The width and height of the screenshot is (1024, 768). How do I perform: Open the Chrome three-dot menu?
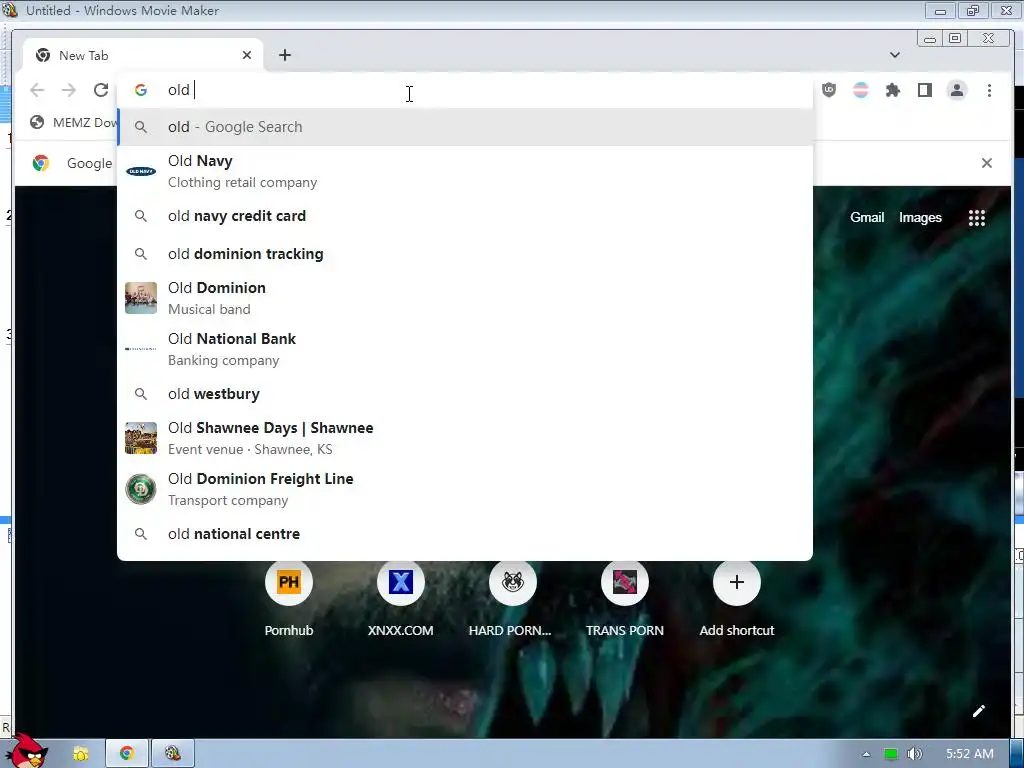[x=989, y=90]
